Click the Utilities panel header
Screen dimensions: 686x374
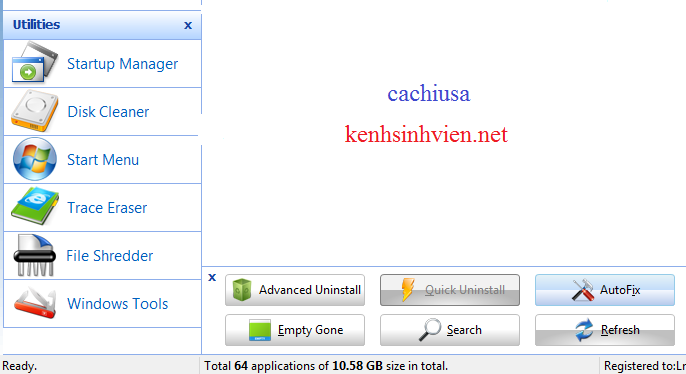pyautogui.click(x=102, y=25)
